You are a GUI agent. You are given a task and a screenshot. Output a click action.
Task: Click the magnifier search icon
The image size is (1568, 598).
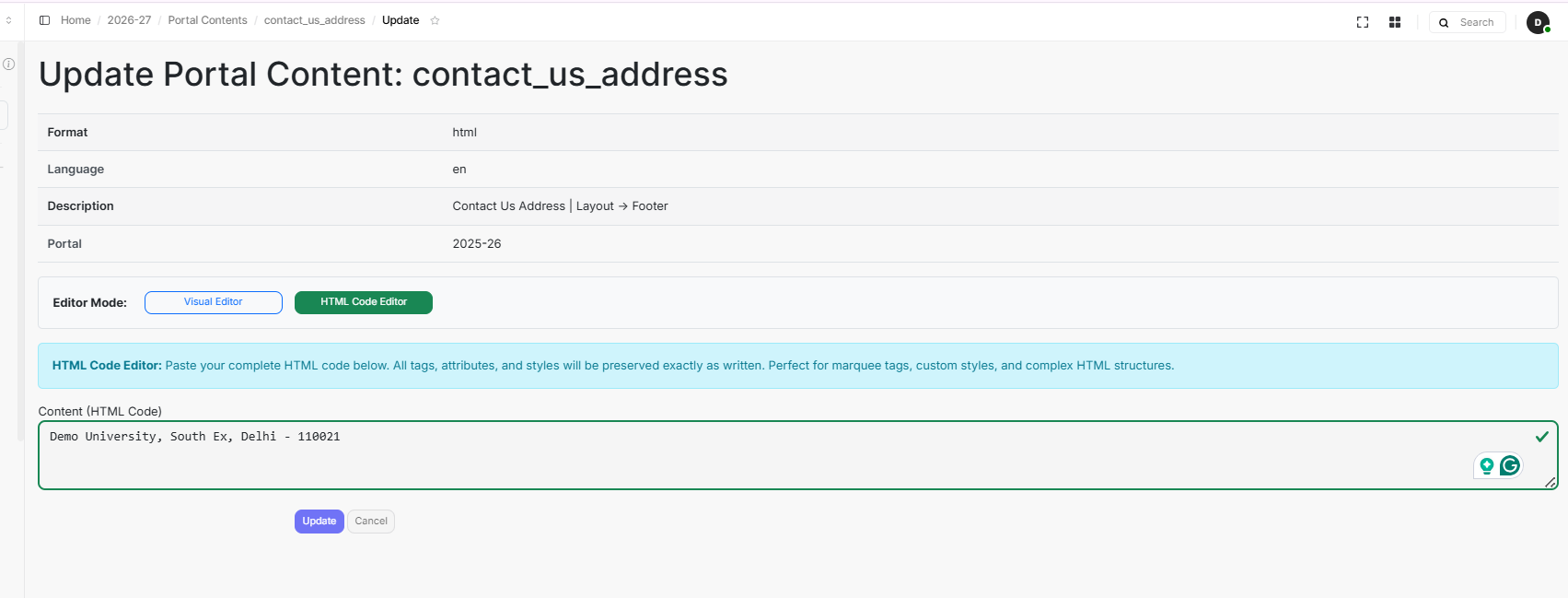(1444, 23)
